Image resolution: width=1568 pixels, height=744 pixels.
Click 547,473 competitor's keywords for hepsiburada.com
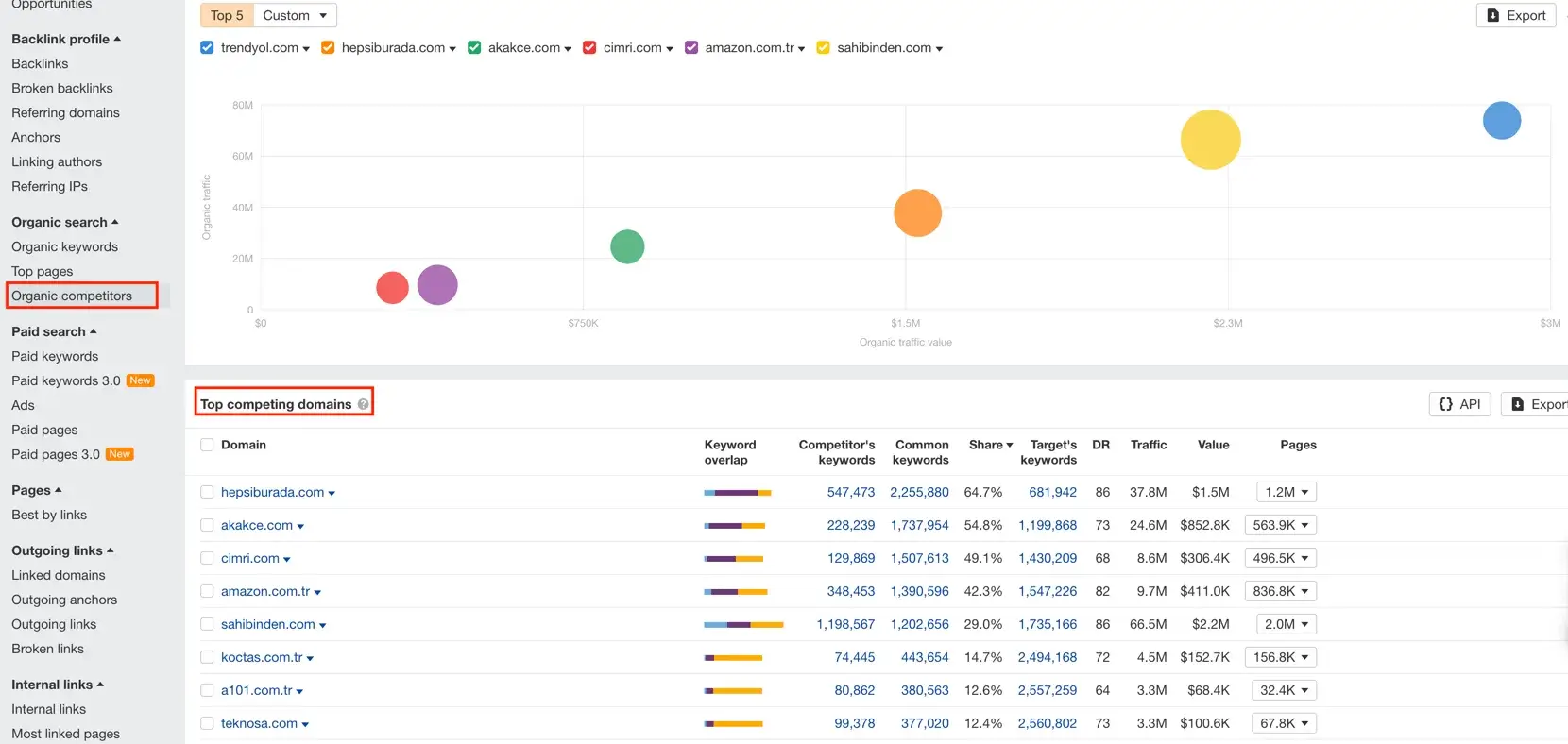tap(850, 492)
